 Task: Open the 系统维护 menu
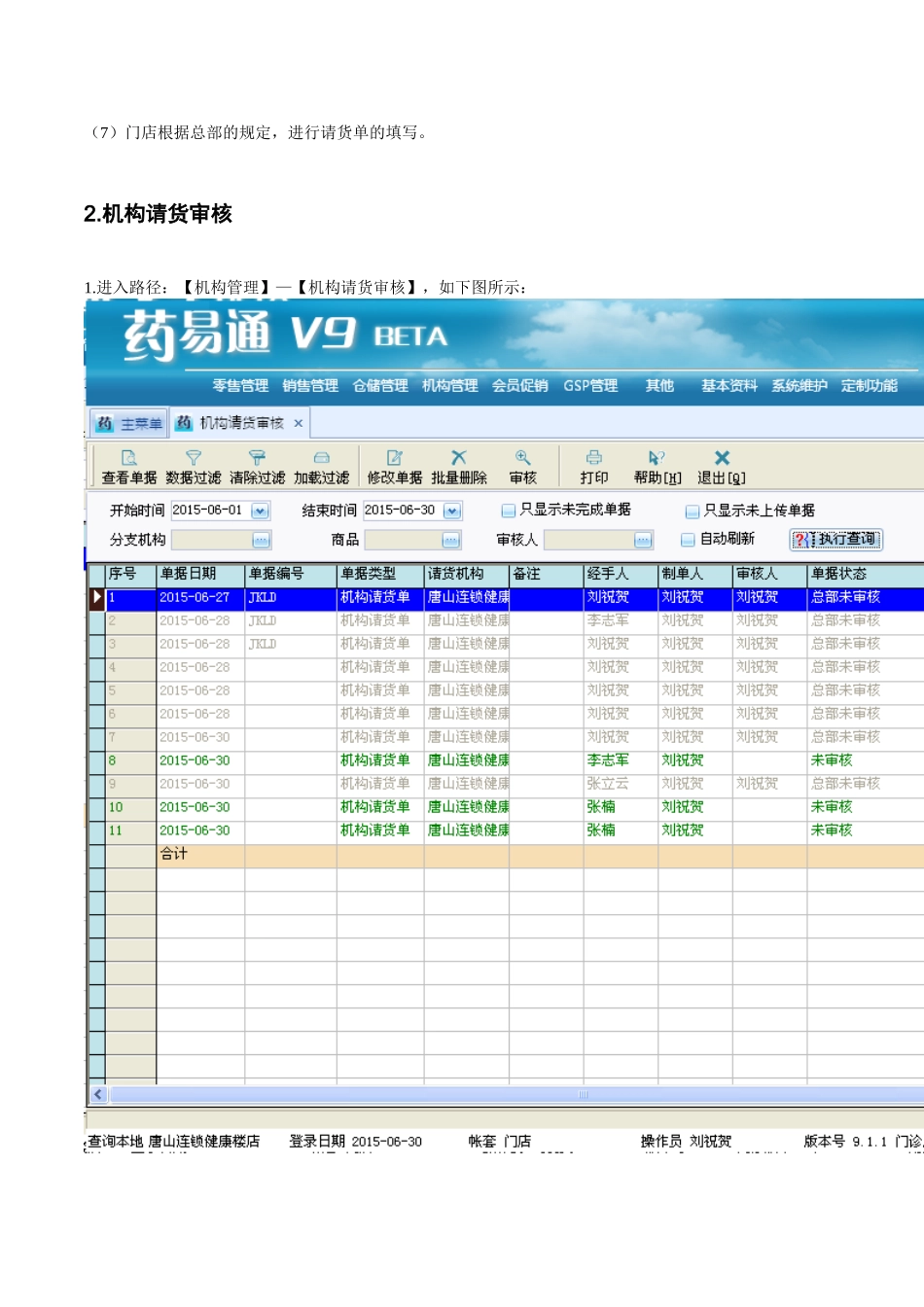(800, 386)
